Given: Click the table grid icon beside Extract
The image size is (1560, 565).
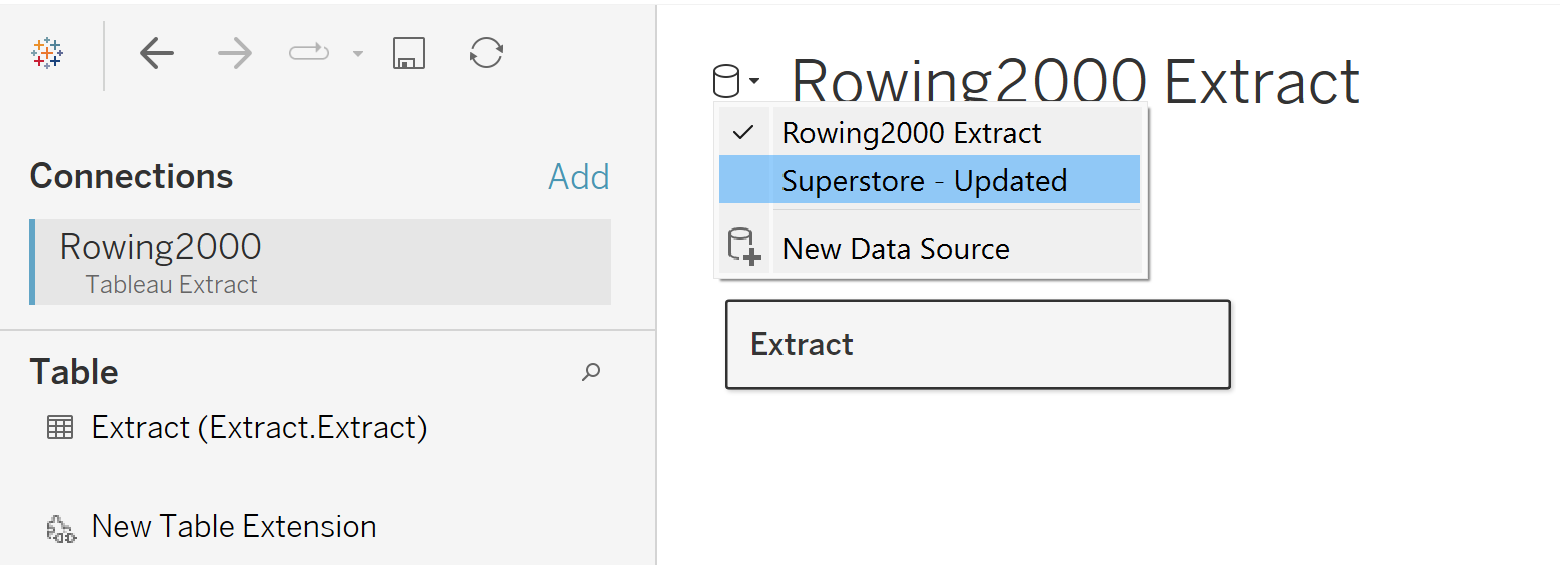Looking at the screenshot, I should [x=60, y=428].
